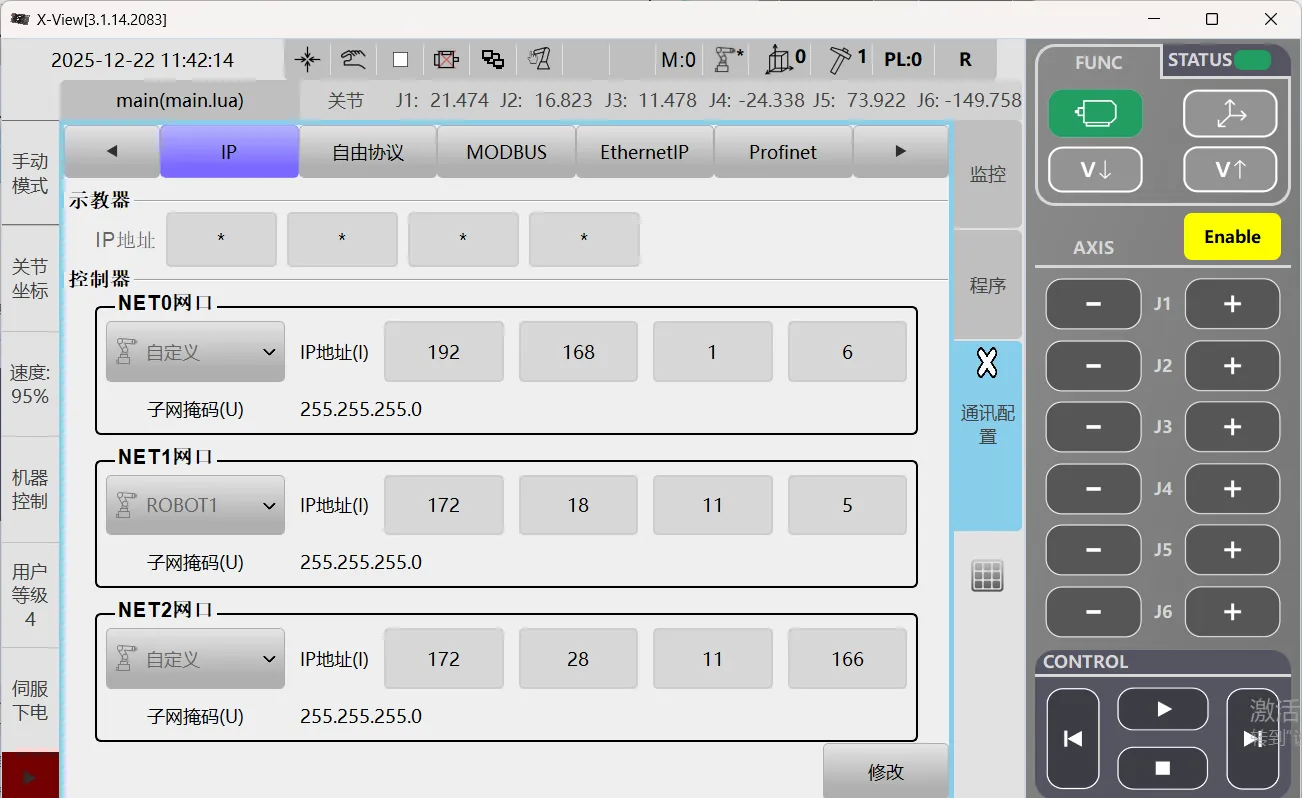This screenshot has height=798, width=1302.
Task: Open the FUNC tab in right panel
Action: click(x=1099, y=62)
